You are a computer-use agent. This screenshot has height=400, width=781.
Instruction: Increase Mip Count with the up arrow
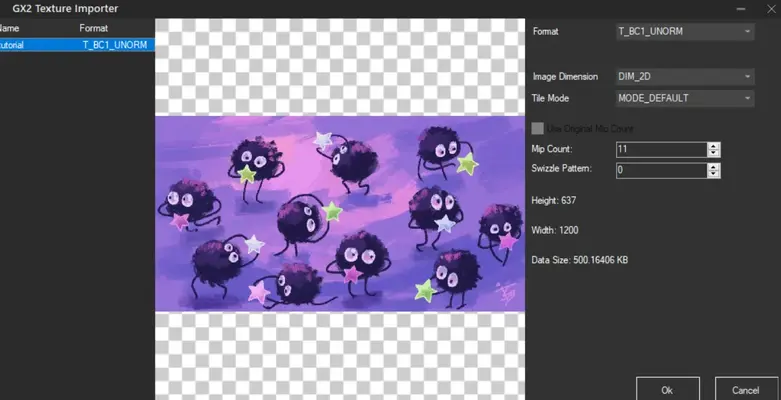(x=713, y=146)
